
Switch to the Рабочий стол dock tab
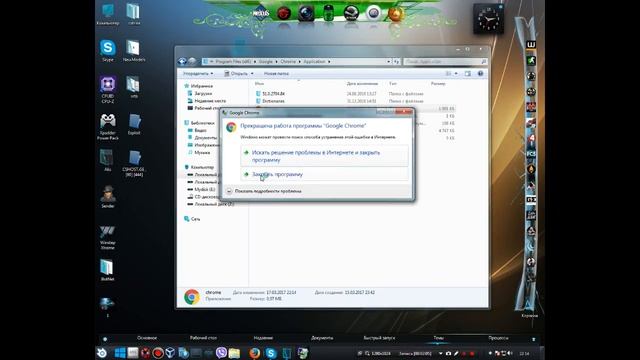203,338
